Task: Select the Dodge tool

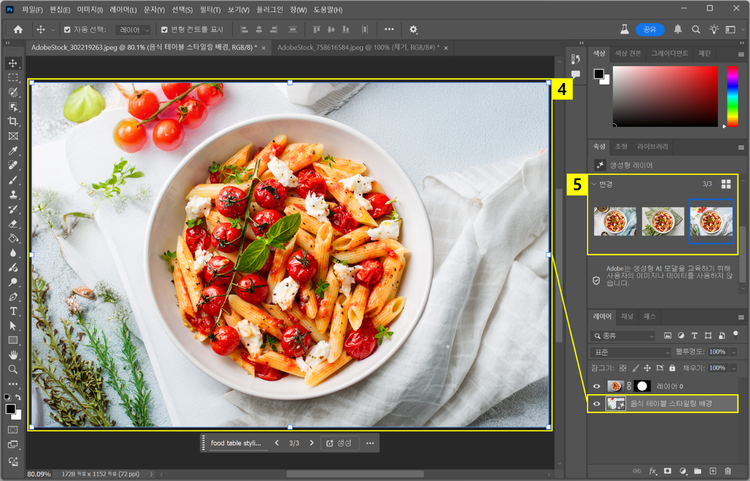Action: point(13,282)
